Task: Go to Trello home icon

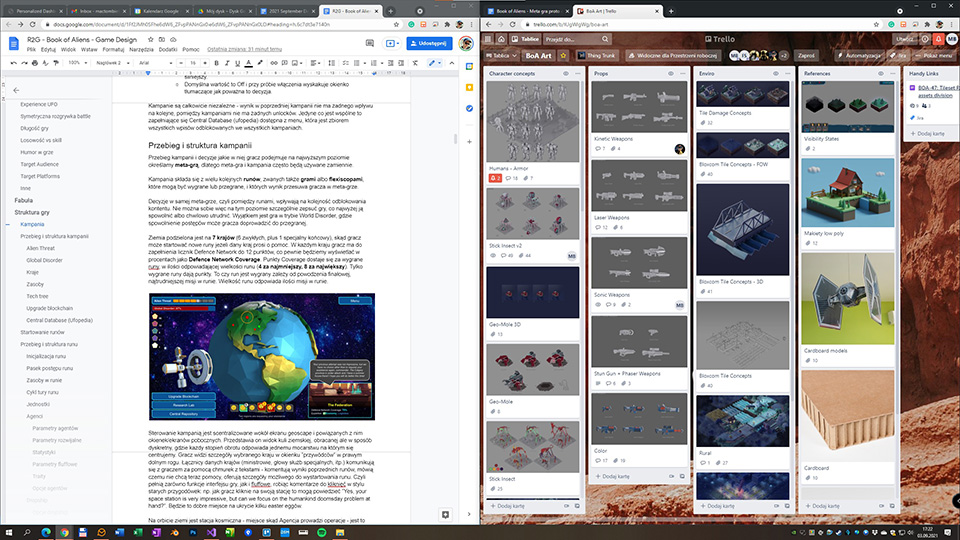Action: tap(501, 39)
